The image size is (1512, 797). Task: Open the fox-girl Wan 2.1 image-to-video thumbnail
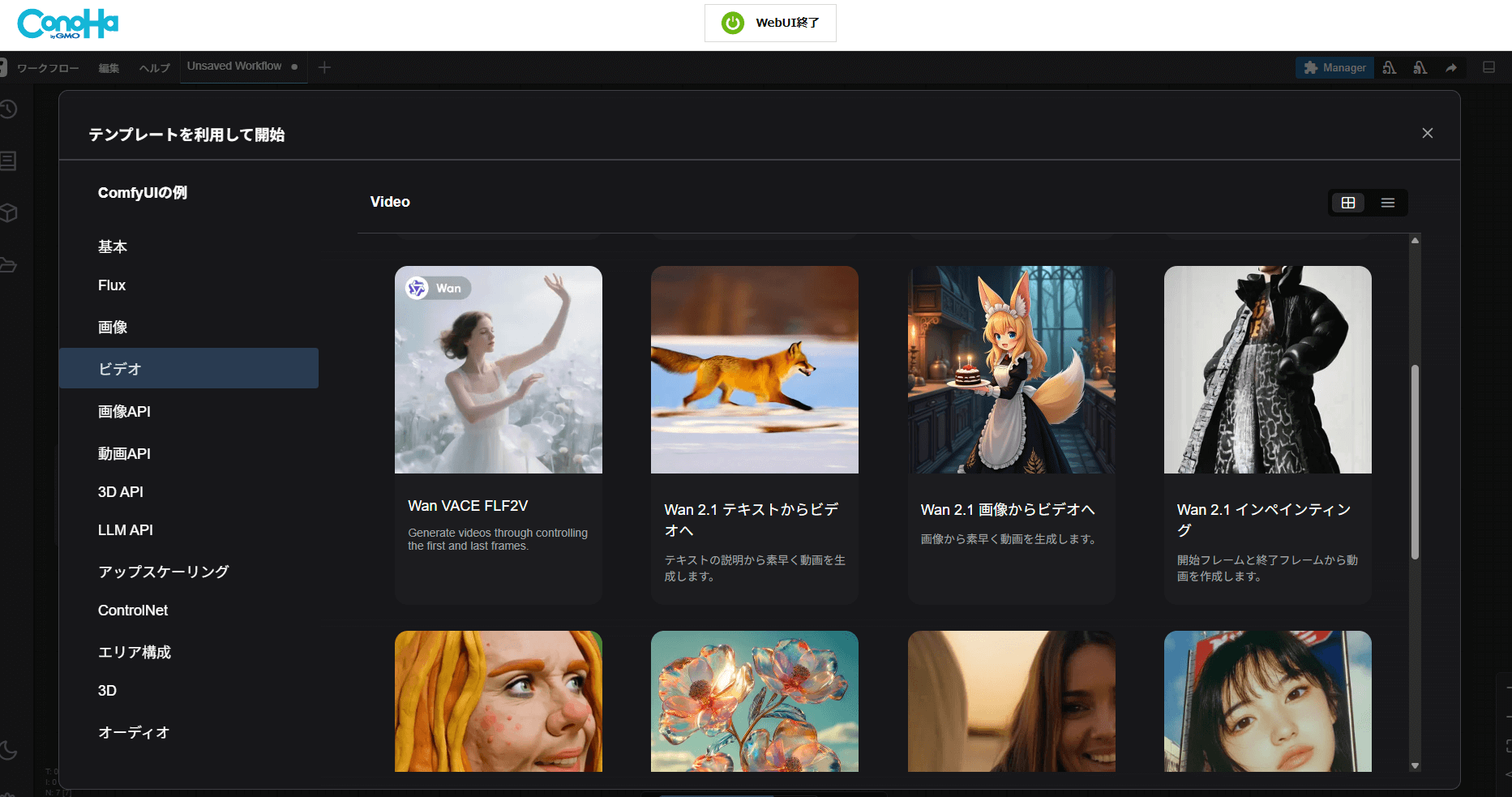click(1012, 370)
